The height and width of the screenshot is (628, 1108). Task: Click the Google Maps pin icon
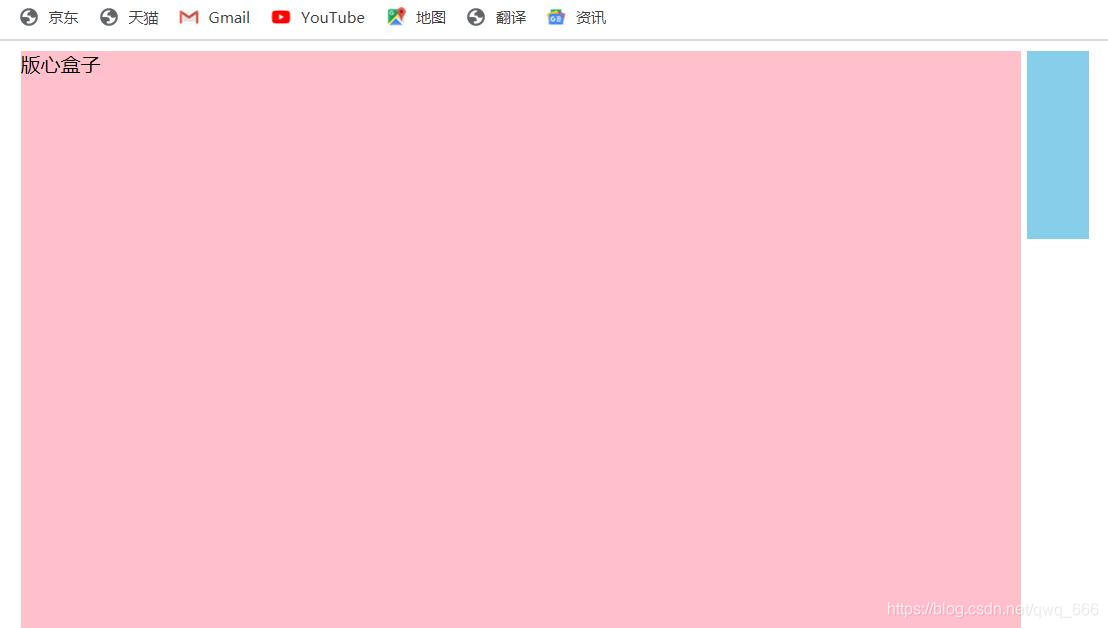[x=396, y=17]
